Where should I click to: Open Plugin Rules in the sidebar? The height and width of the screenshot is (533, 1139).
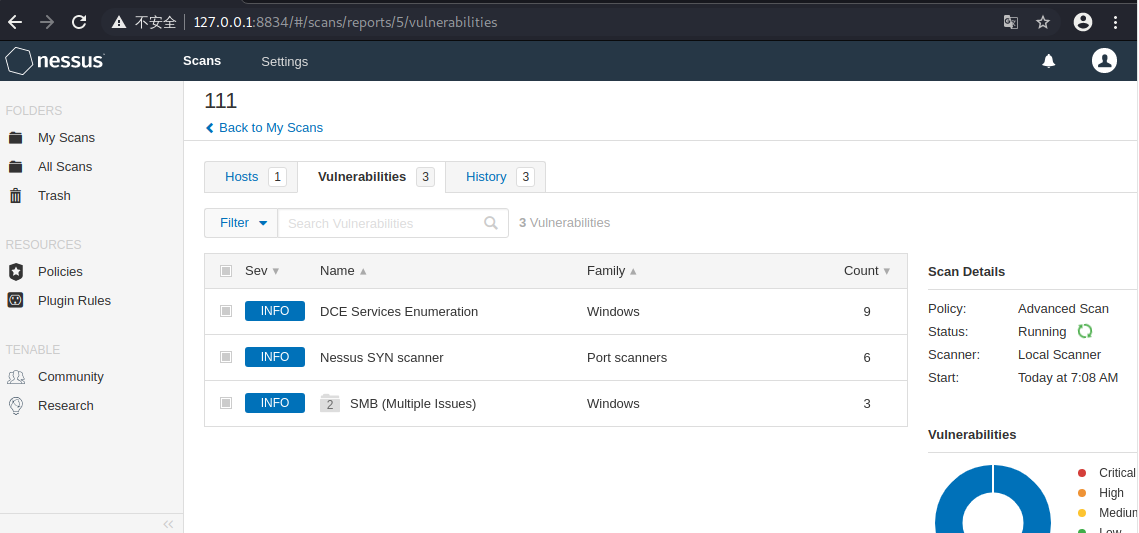[x=74, y=301]
